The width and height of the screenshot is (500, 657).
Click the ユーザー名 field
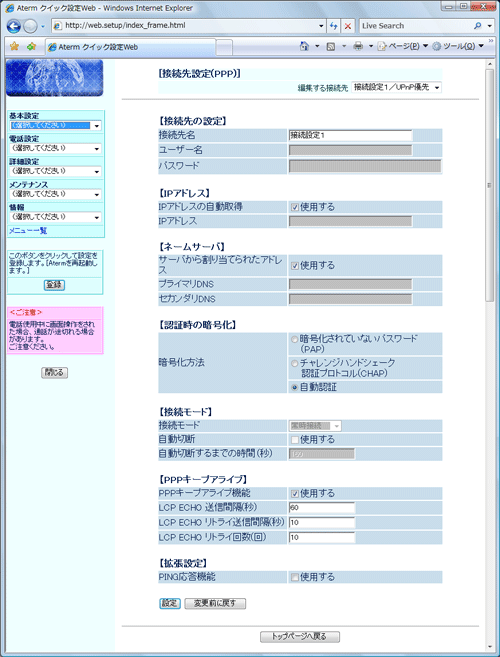351,150
